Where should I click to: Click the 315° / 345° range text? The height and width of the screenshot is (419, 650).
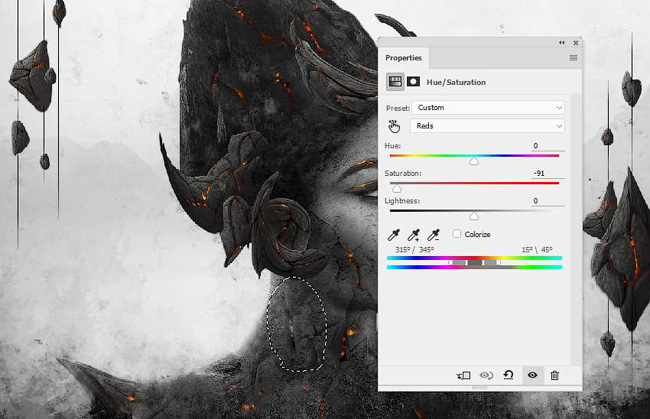tap(414, 249)
